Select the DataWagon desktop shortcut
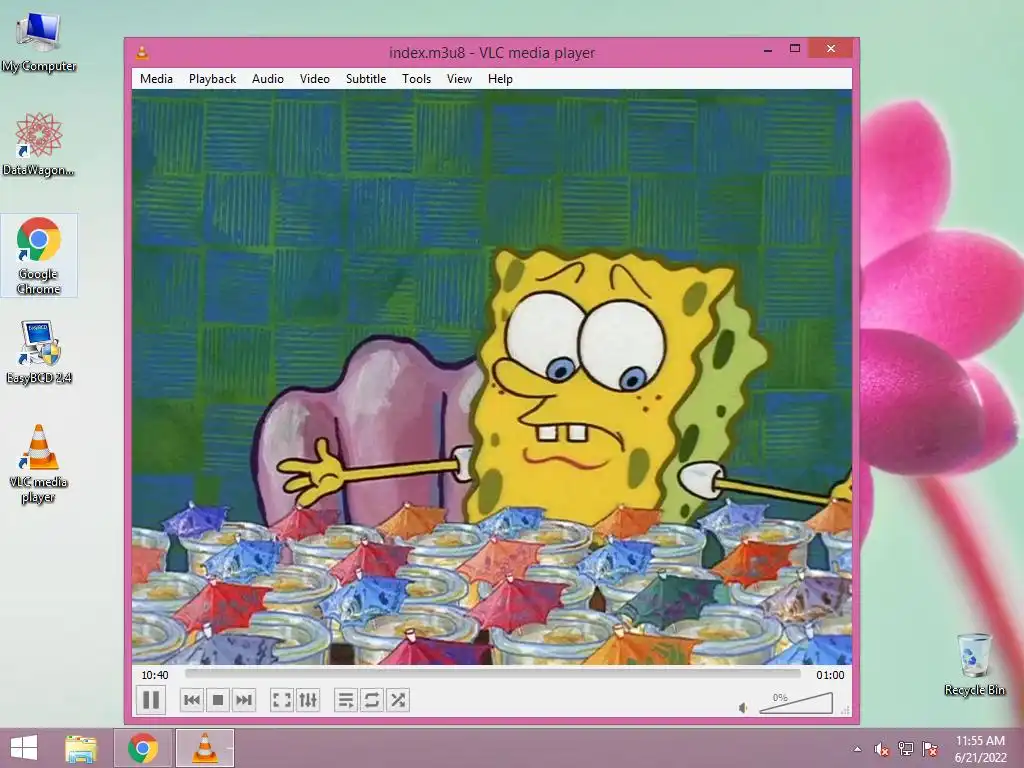Viewport: 1024px width, 768px height. pyautogui.click(x=39, y=144)
